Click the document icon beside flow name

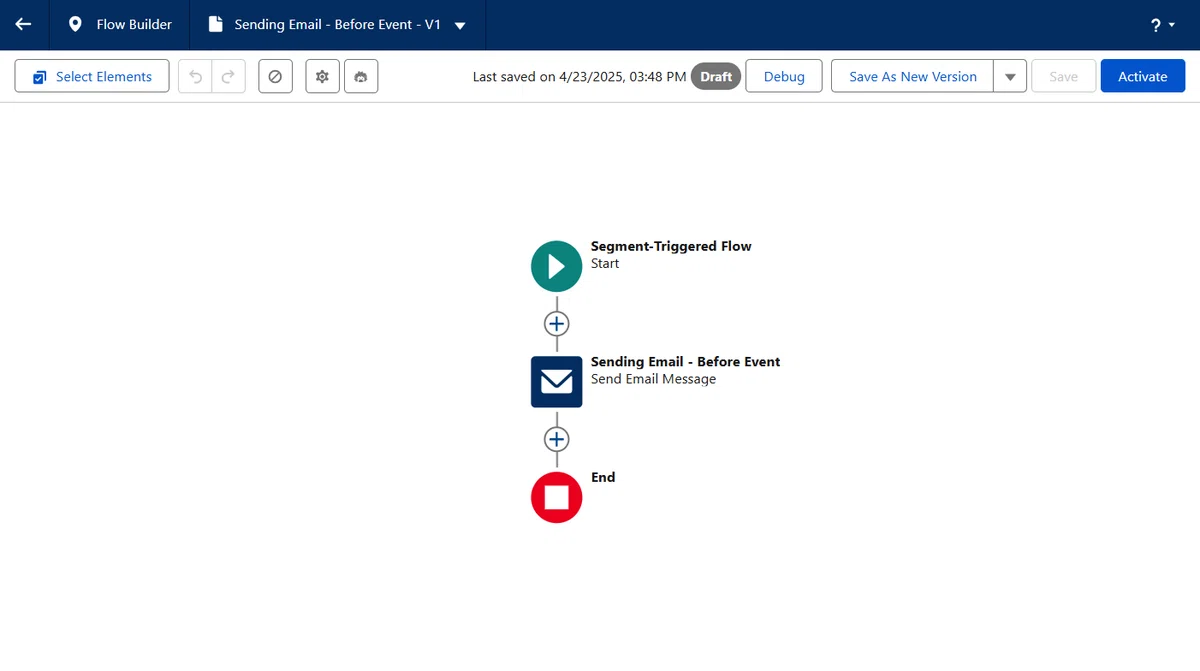(215, 24)
